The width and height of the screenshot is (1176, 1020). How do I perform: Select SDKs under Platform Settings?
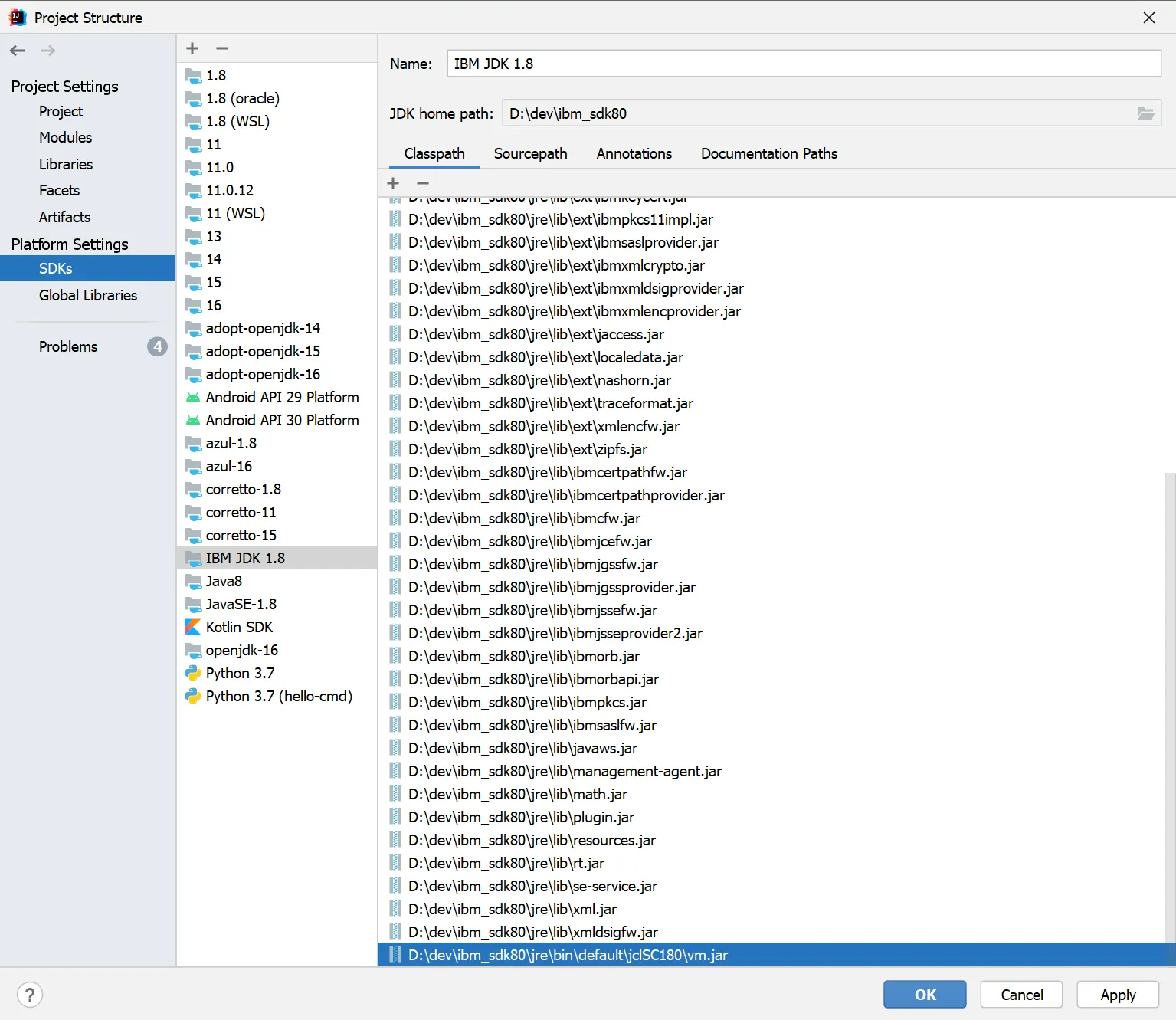[x=87, y=268]
